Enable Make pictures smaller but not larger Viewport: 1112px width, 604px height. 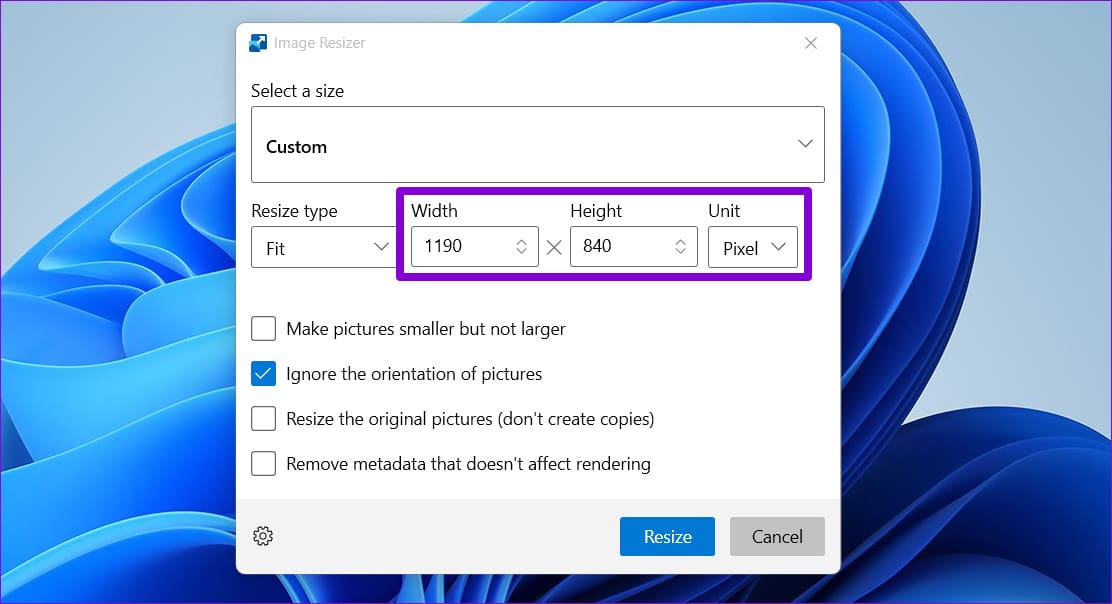[x=263, y=328]
